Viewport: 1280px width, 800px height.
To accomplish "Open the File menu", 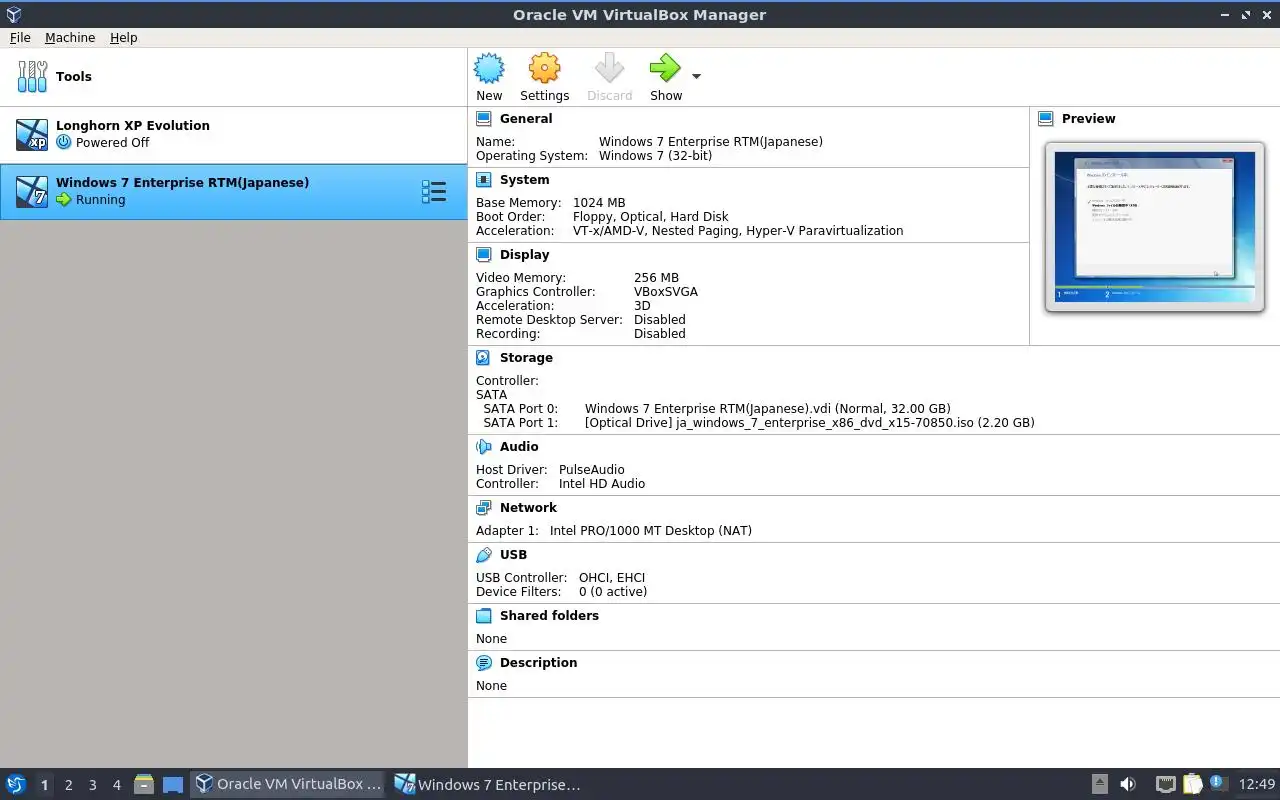I will (x=20, y=37).
